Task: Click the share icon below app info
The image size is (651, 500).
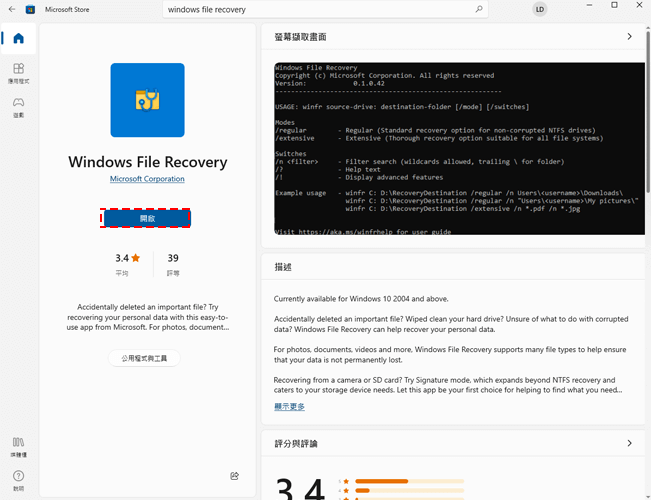Action: (235, 476)
